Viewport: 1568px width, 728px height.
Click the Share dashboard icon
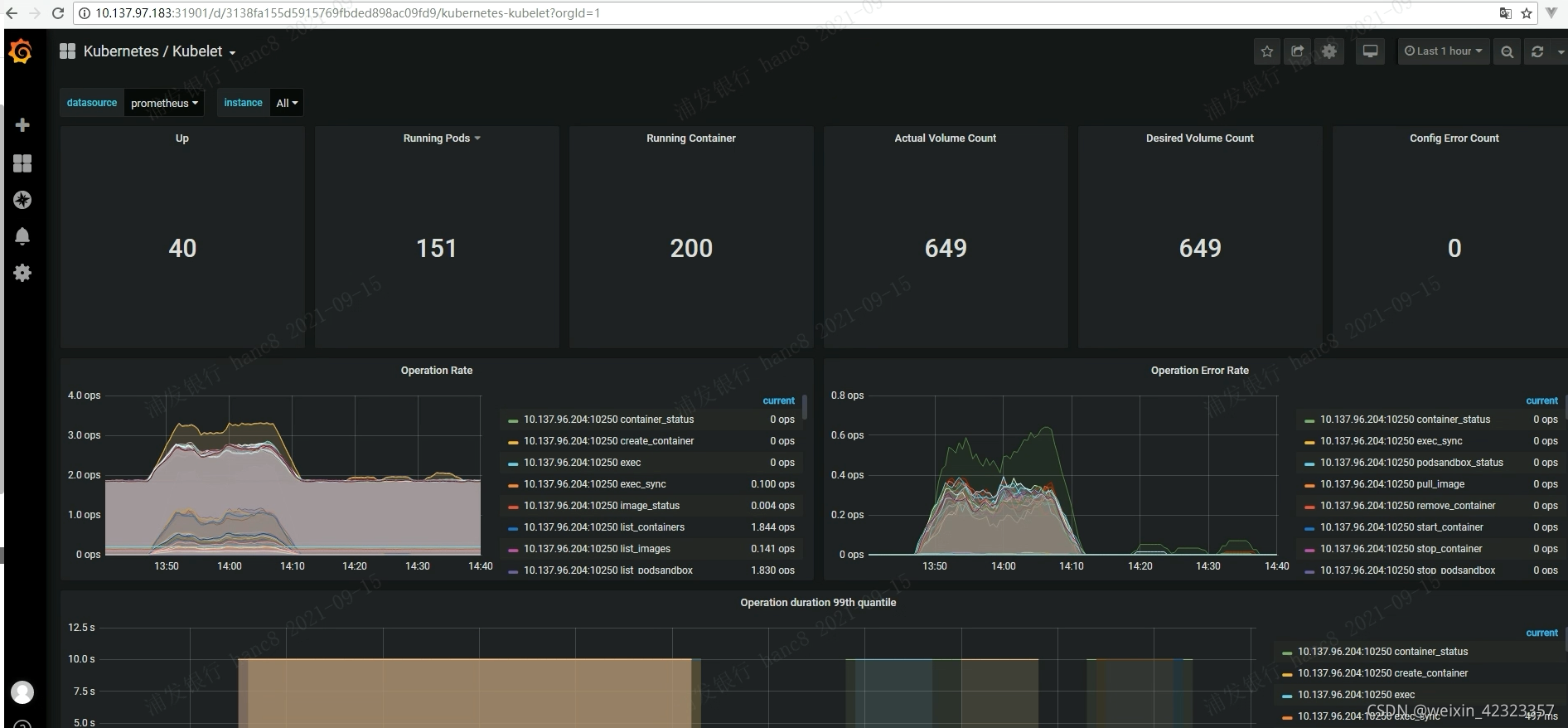(x=1298, y=51)
